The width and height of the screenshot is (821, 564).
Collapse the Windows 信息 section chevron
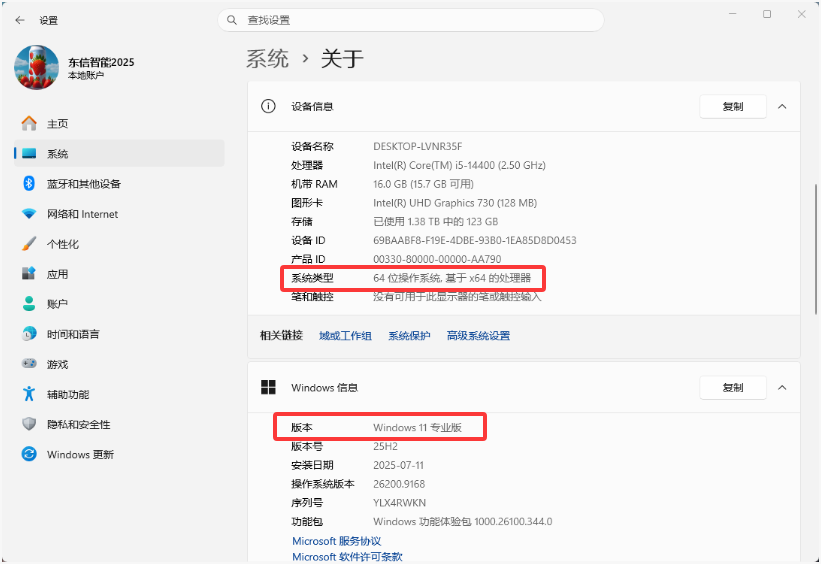[x=782, y=388]
